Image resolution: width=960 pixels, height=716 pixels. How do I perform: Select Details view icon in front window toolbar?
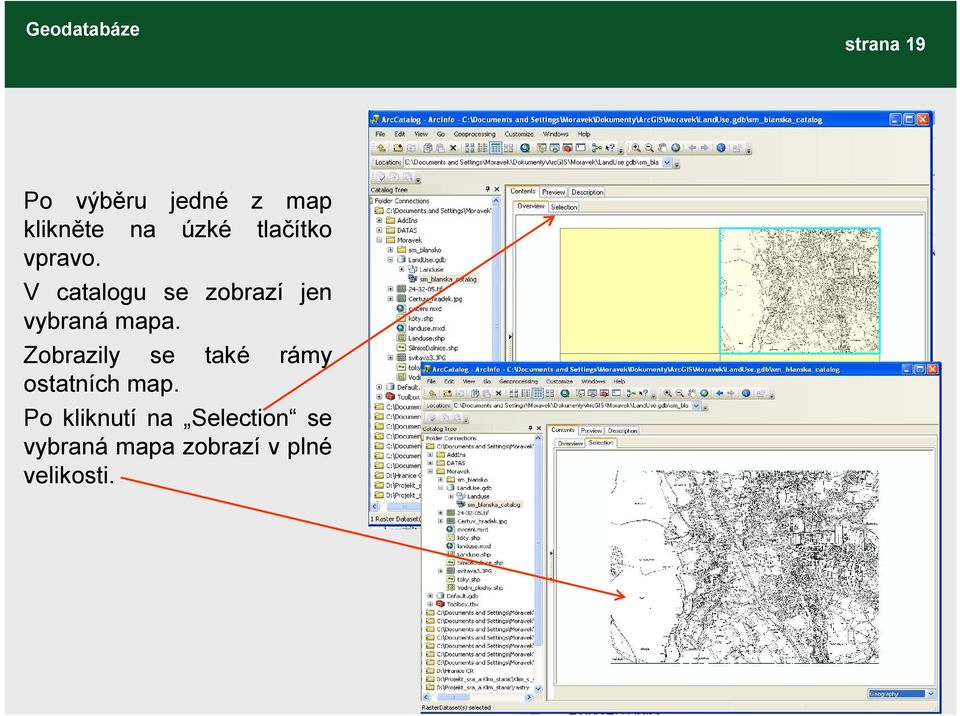pyautogui.click(x=538, y=393)
